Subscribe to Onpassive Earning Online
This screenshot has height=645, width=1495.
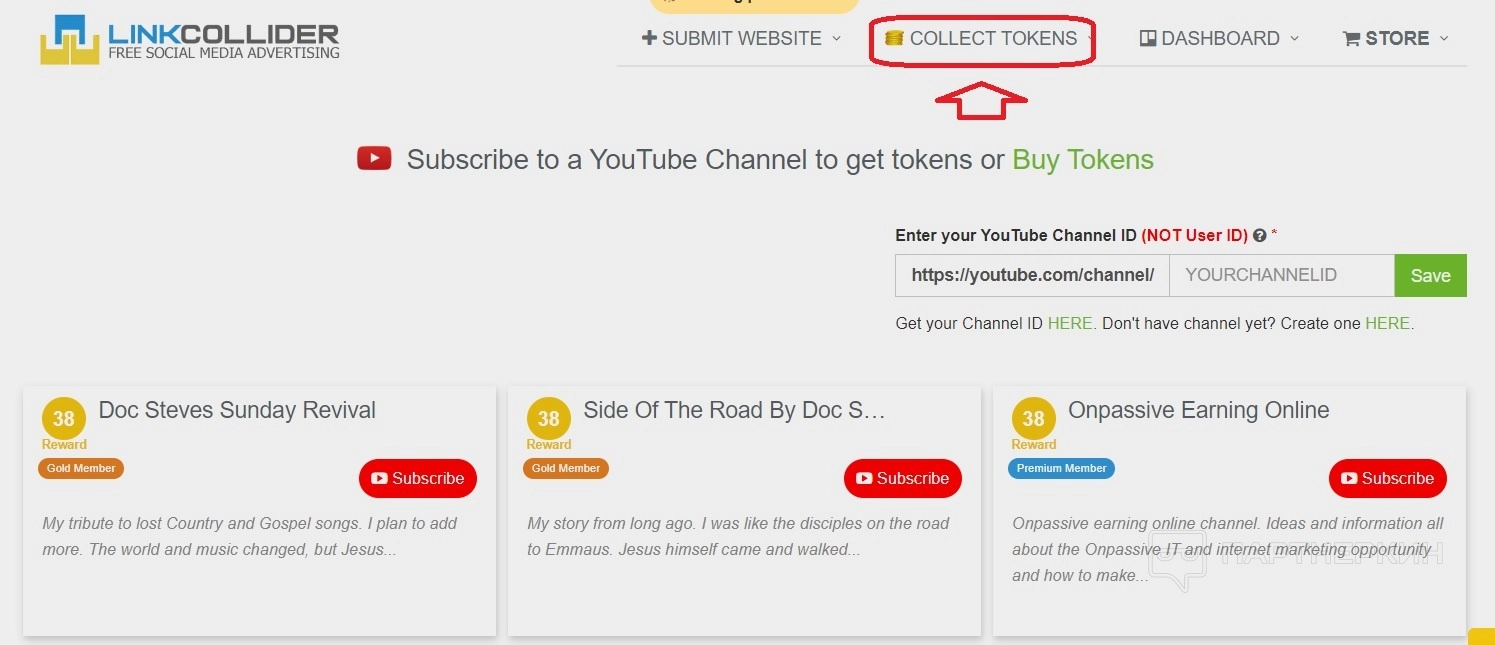pos(1388,478)
